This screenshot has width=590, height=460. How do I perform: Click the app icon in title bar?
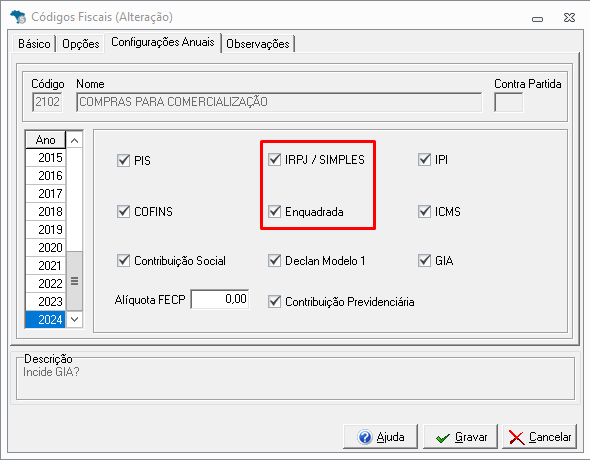(x=18, y=17)
